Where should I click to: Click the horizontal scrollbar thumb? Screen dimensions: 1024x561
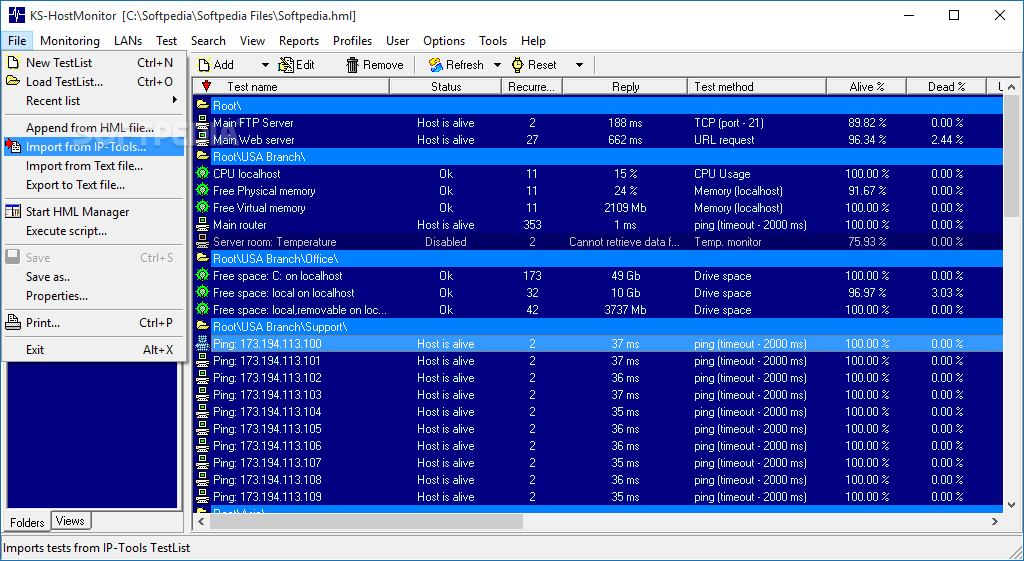click(x=367, y=521)
